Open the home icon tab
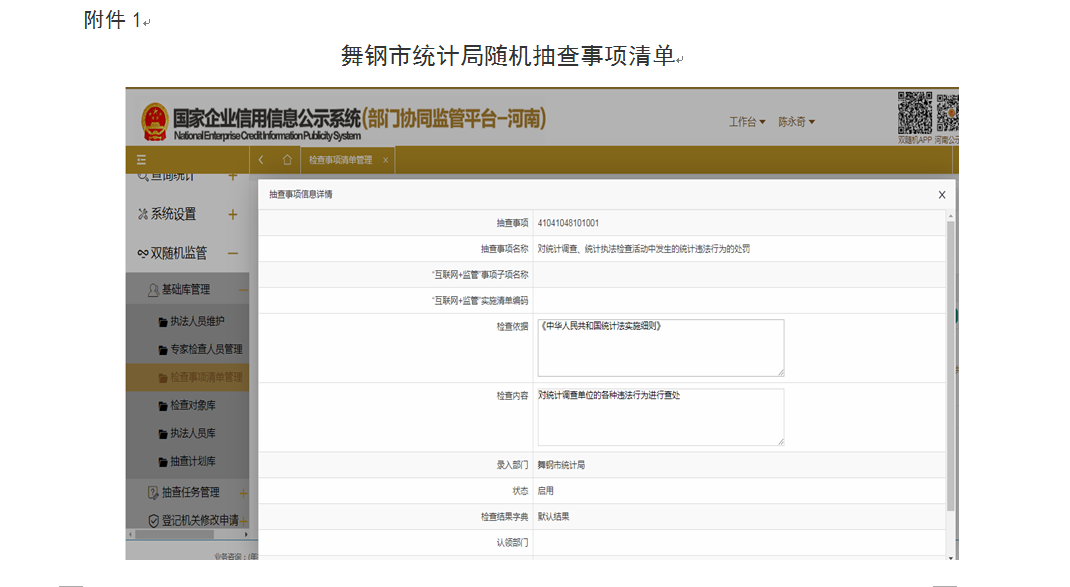1070x587 pixels. coord(287,160)
